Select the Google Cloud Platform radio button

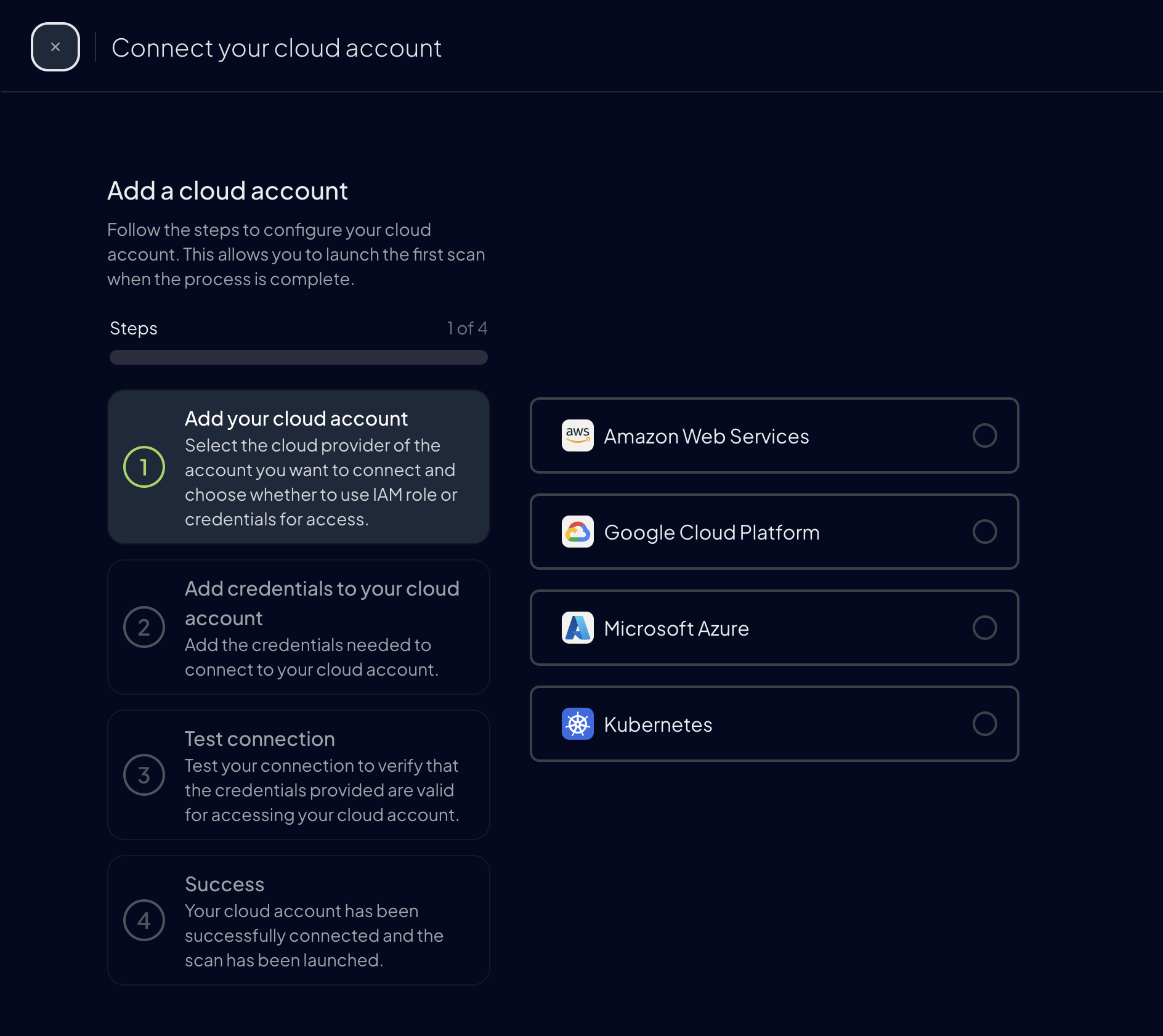(984, 532)
